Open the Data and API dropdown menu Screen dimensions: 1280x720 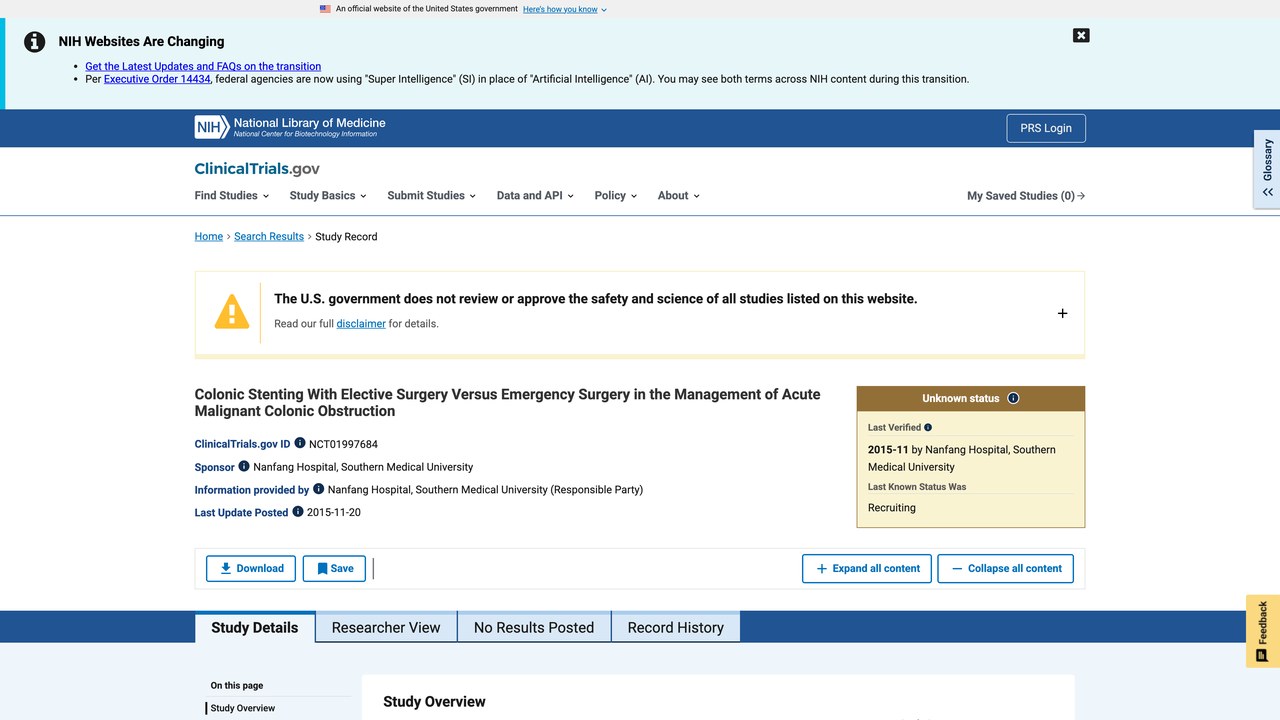click(535, 196)
